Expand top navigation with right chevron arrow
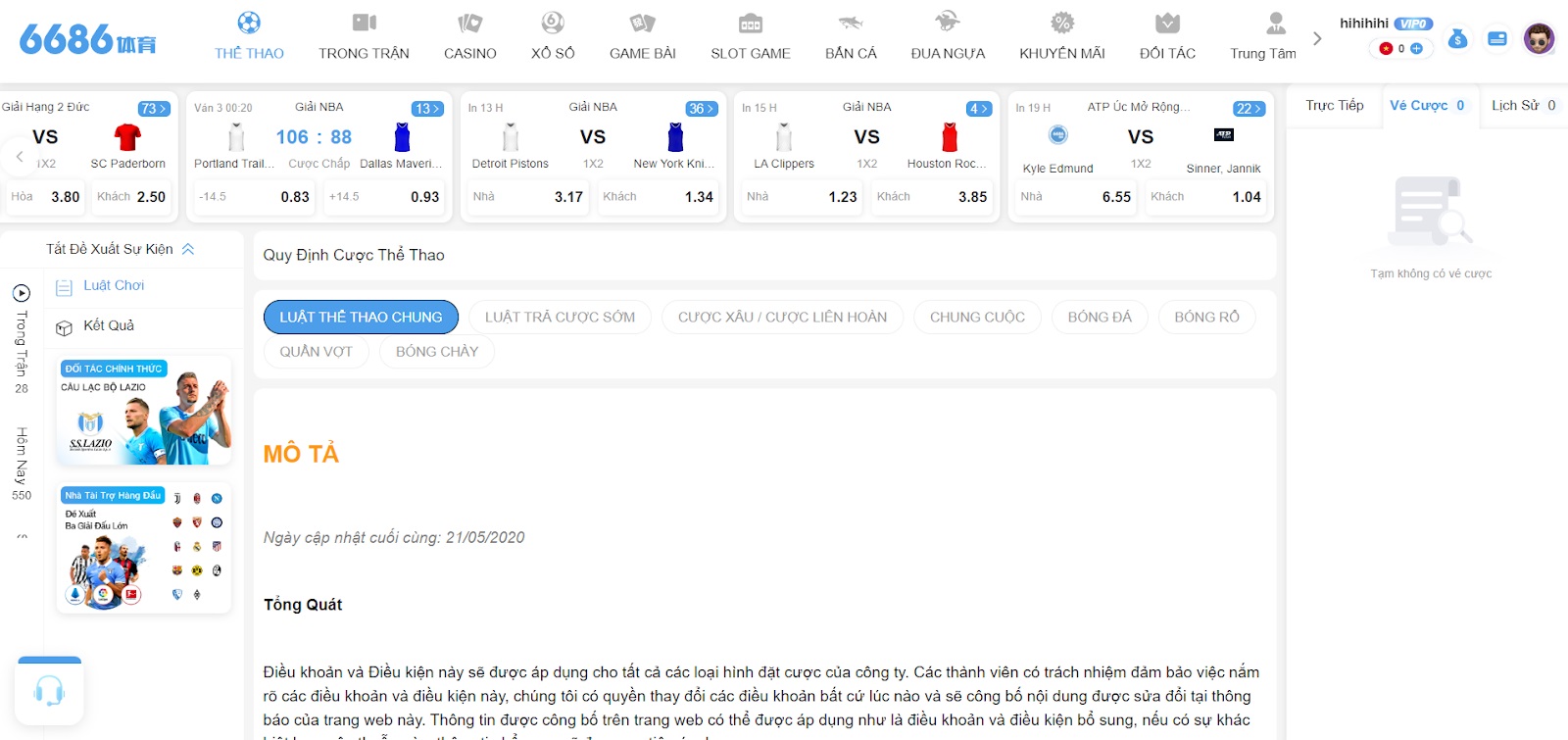Image resolution: width=1568 pixels, height=740 pixels. pyautogui.click(x=1317, y=39)
